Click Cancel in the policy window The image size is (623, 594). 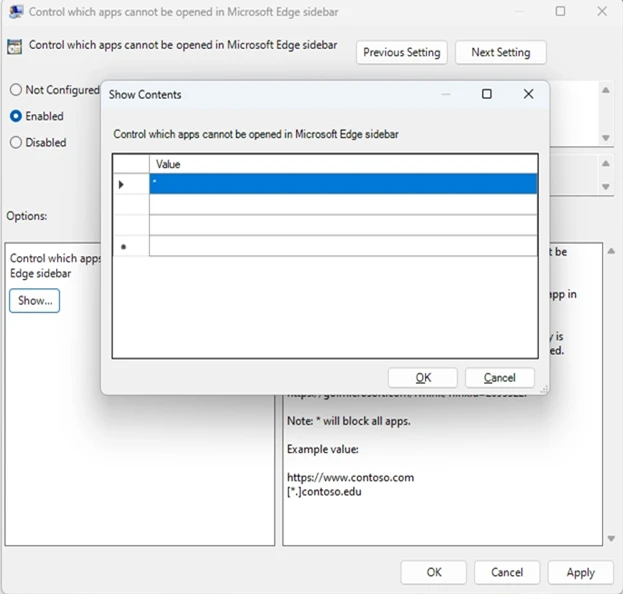(507, 572)
